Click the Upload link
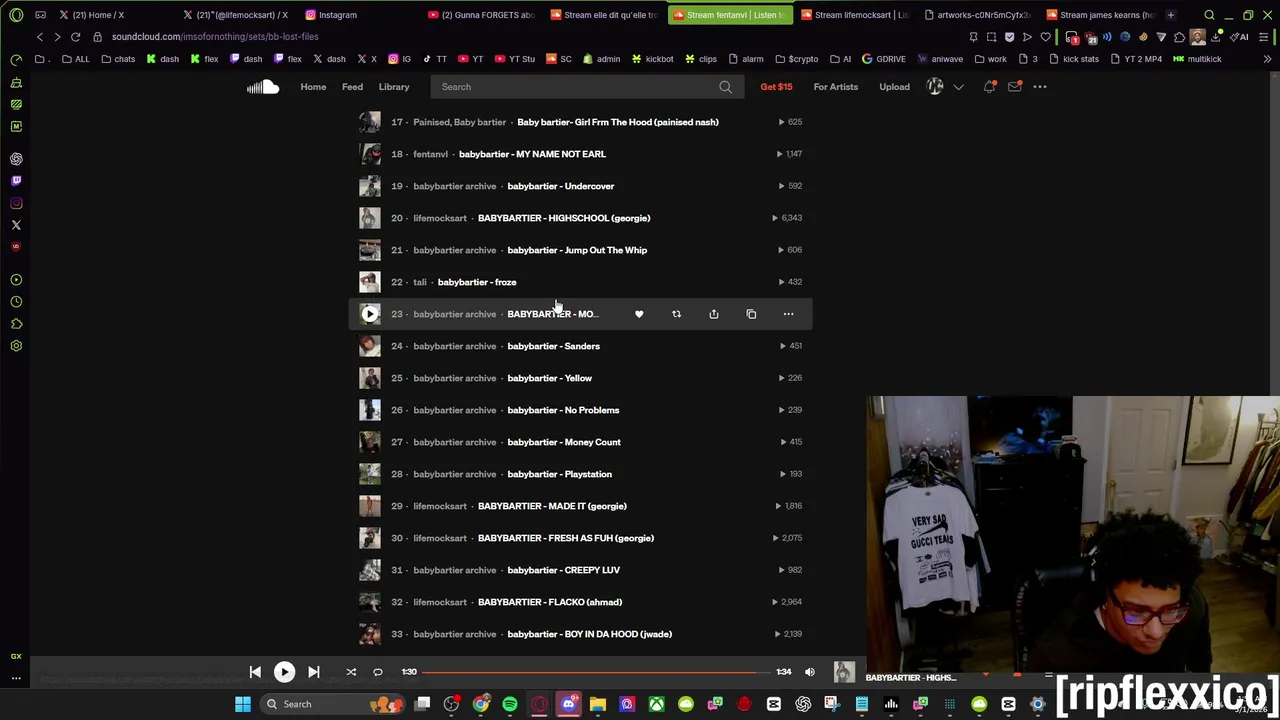Viewport: 1280px width, 720px height. 894,87
